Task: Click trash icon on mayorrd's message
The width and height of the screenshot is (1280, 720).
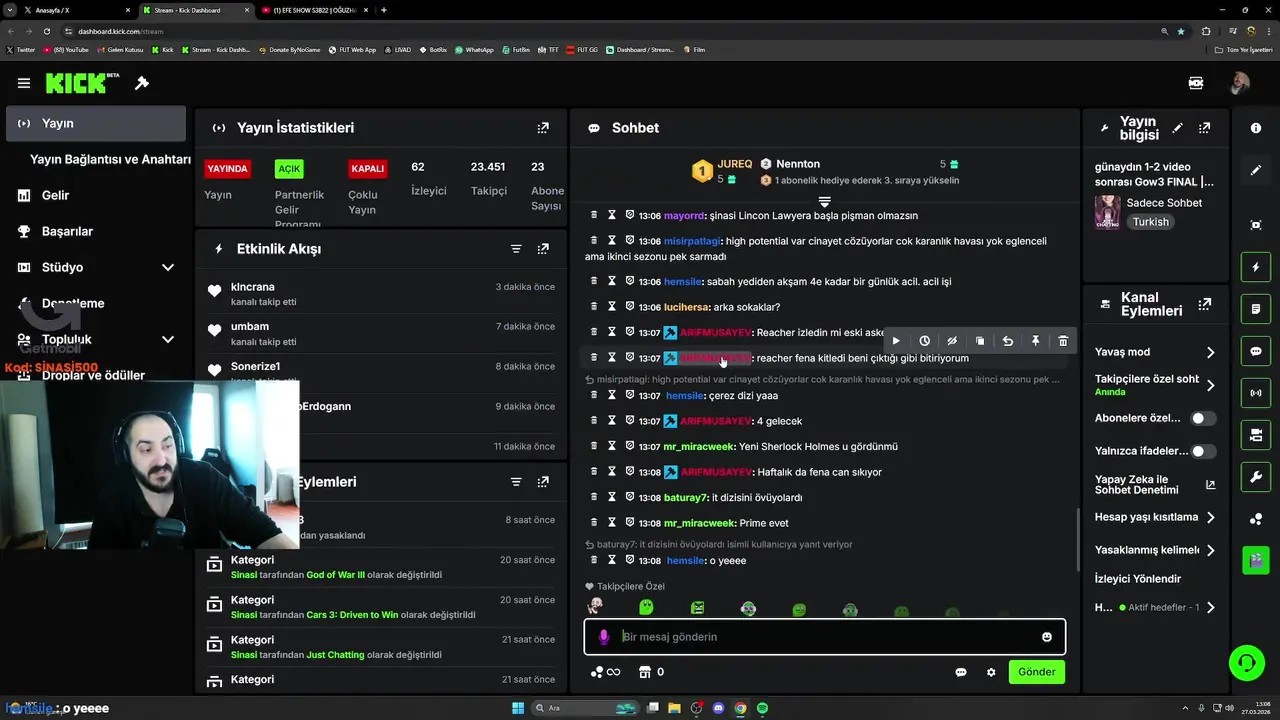Action: coord(594,215)
